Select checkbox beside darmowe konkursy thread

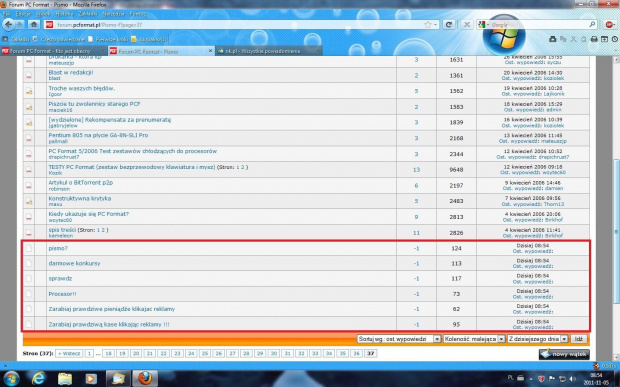[x=29, y=263]
